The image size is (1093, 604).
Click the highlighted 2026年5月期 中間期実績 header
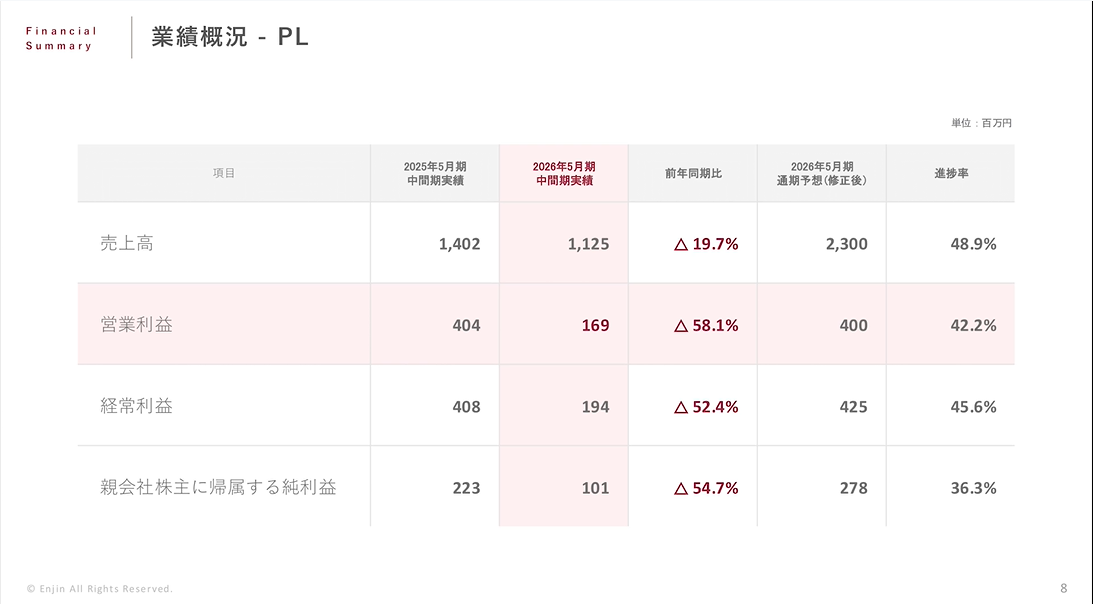[564, 173]
